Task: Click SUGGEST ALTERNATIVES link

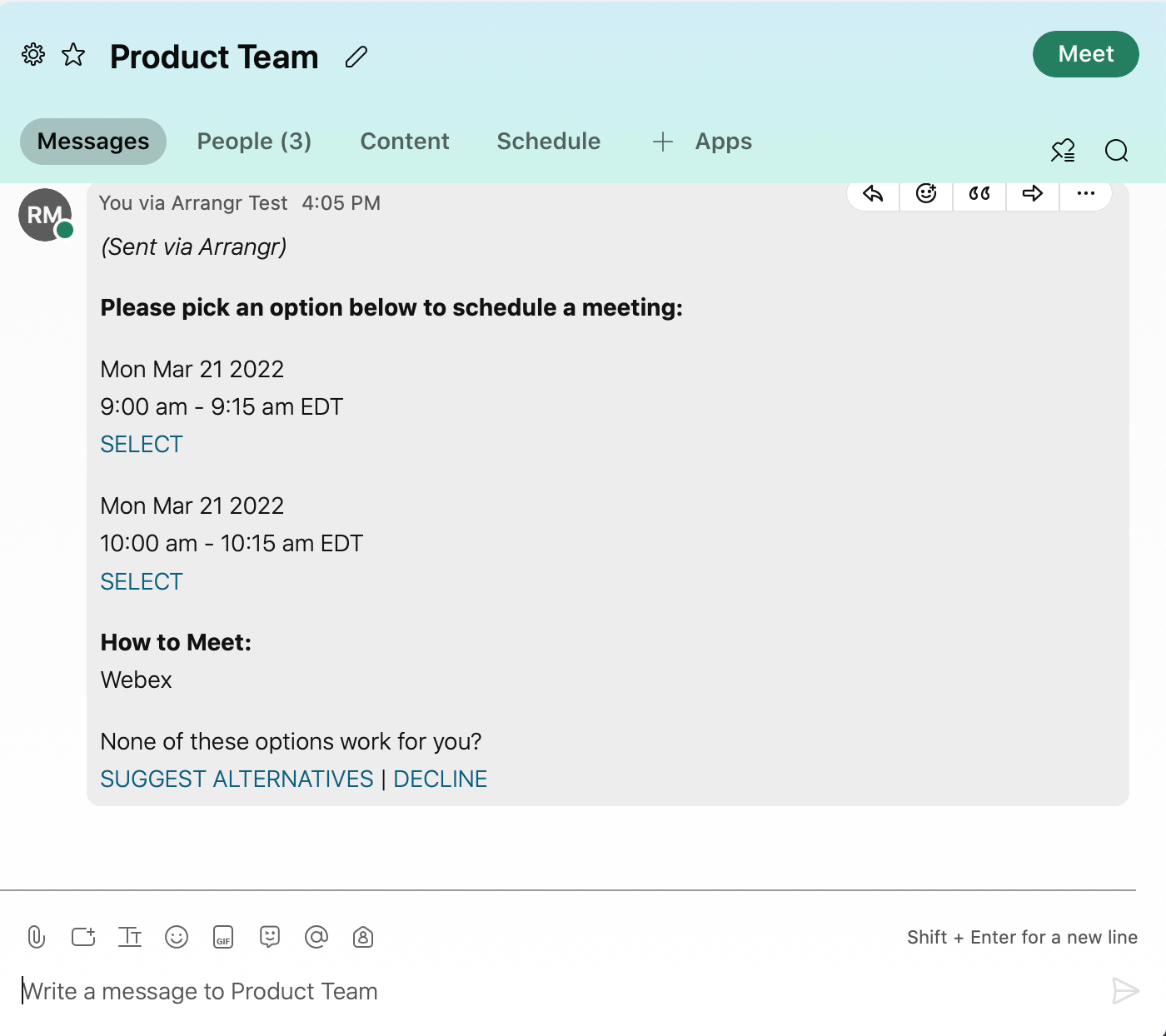Action: point(237,779)
